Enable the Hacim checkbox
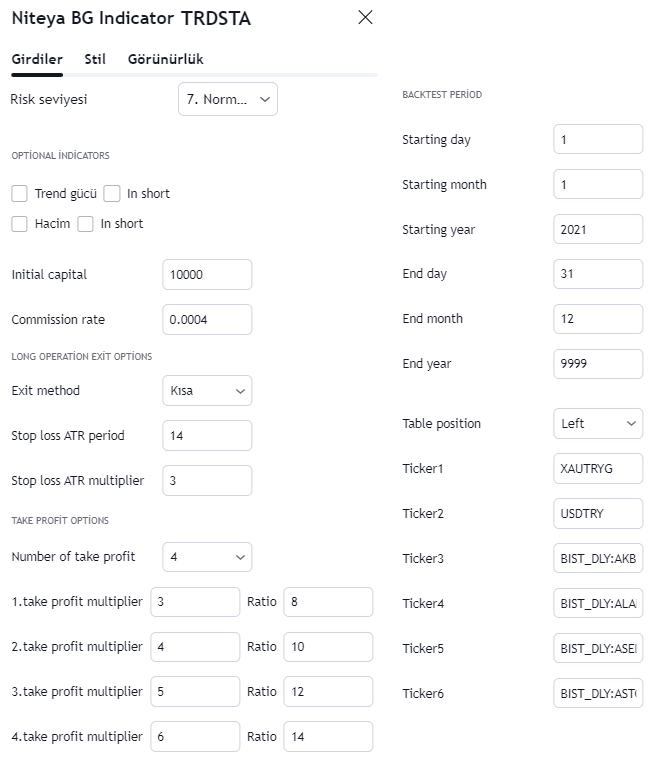The height and width of the screenshot is (764, 658). pos(19,224)
